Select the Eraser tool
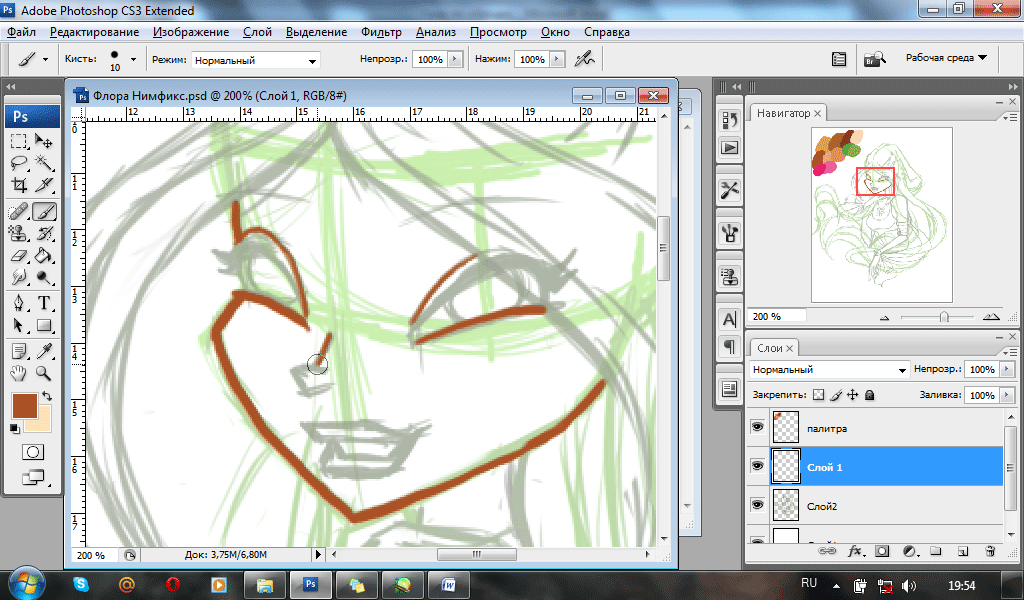This screenshot has height=600, width=1024. (x=19, y=256)
